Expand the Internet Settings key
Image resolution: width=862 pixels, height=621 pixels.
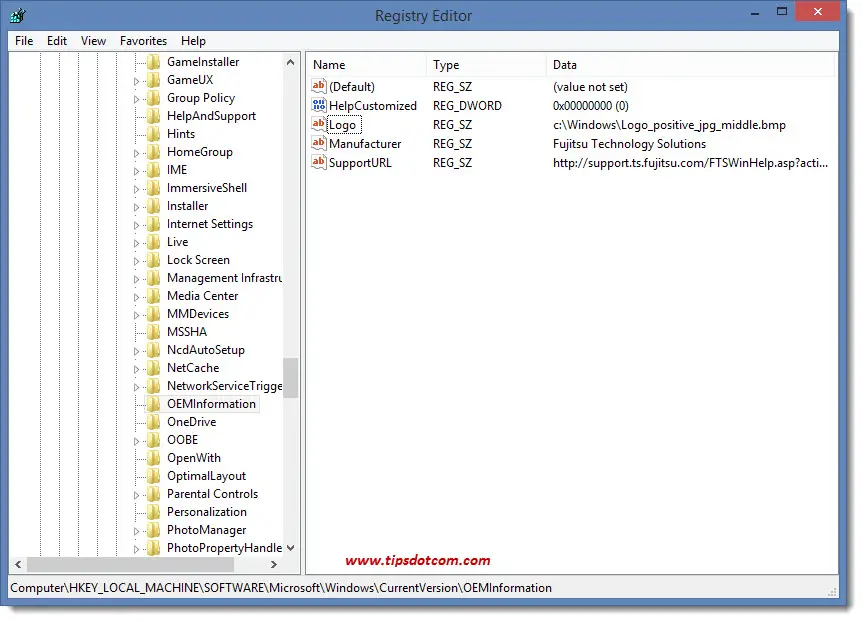[x=138, y=225]
